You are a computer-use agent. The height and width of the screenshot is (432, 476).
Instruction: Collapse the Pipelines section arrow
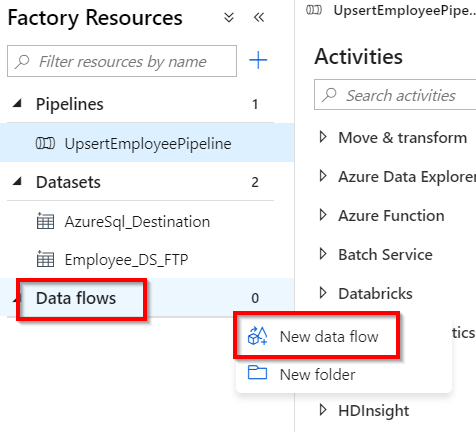[x=17, y=104]
